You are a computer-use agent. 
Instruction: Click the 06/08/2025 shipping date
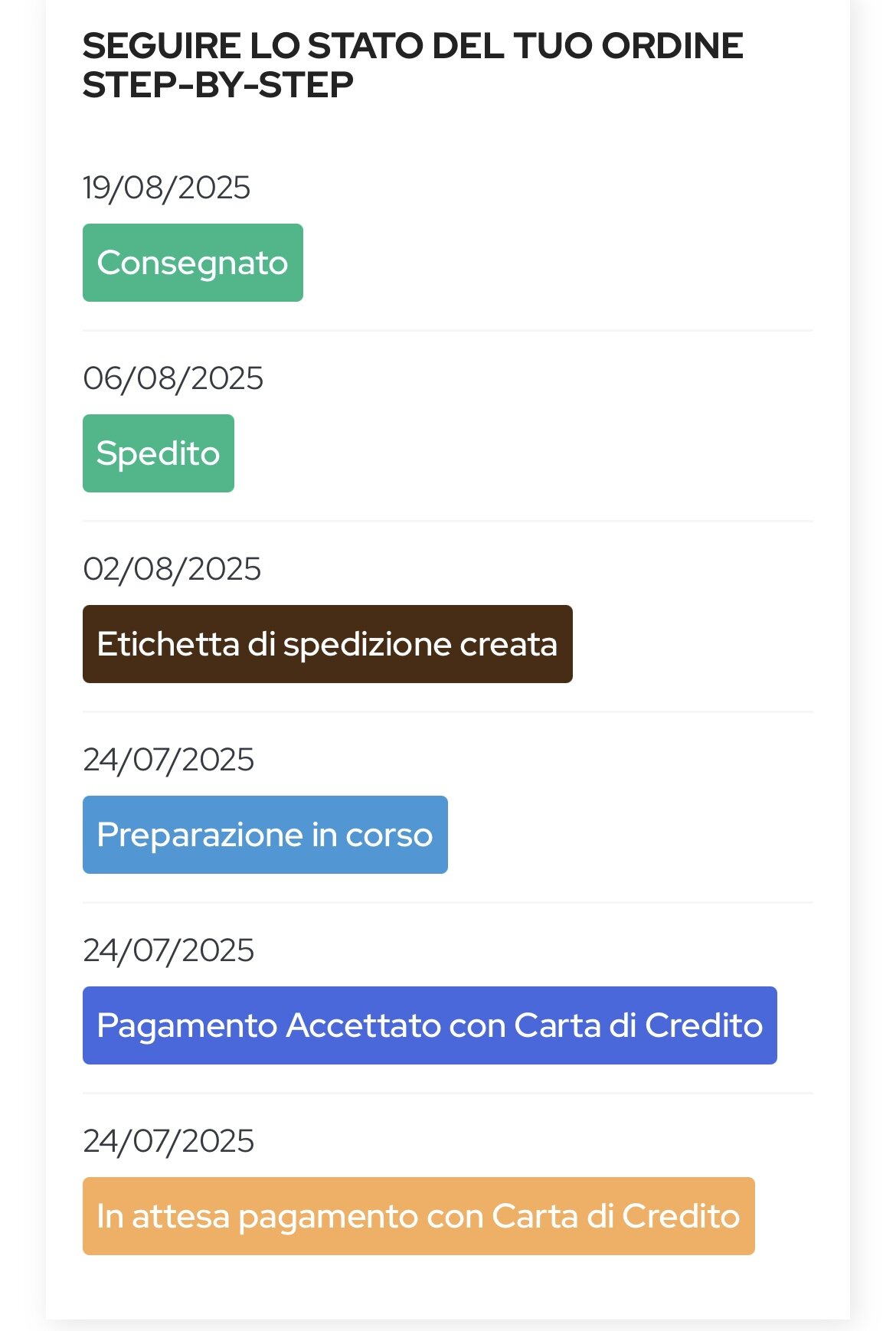click(173, 378)
